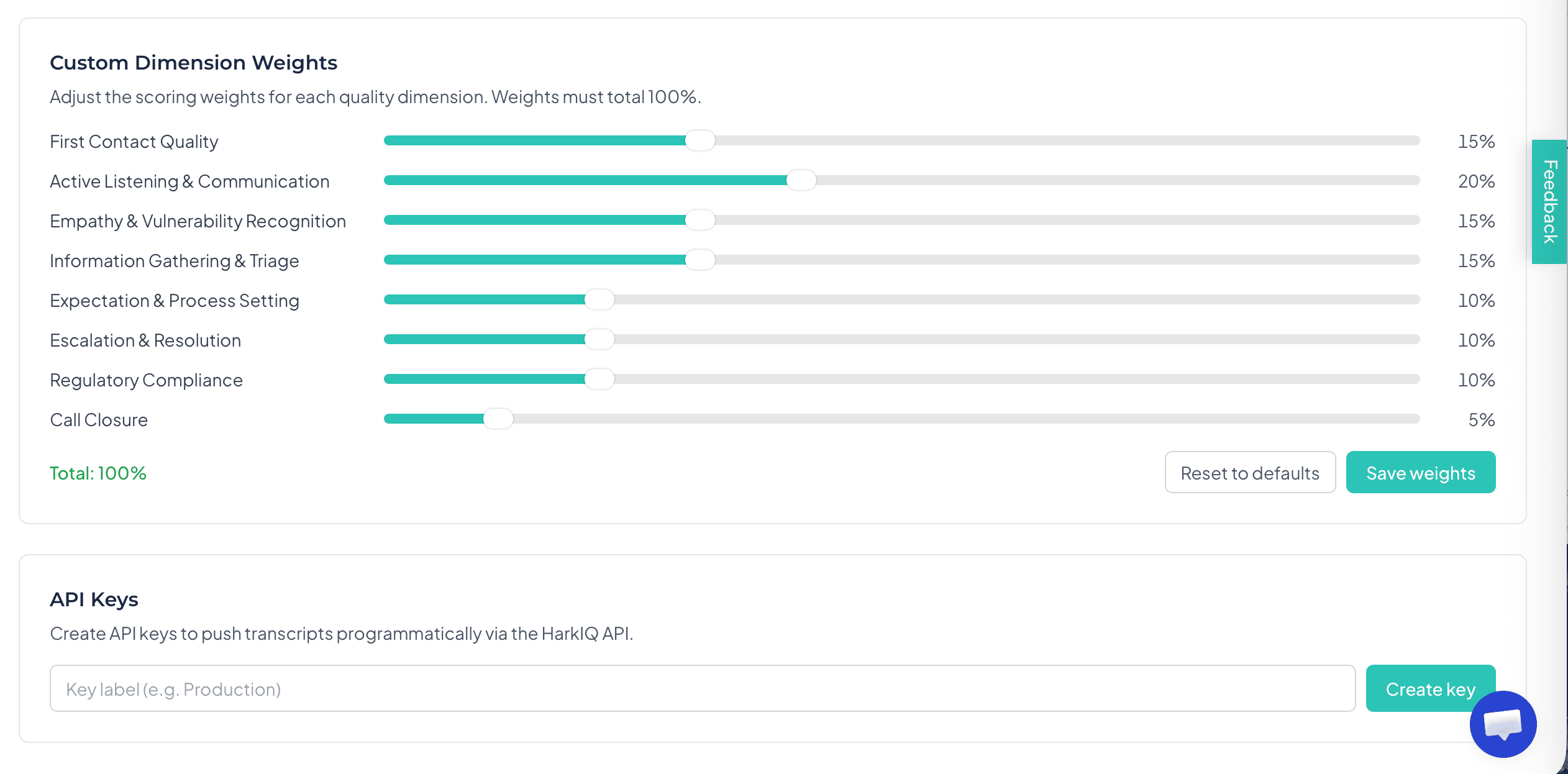Click the Active Listening & Communication 20% value
Viewport: 1568px width, 774px height.
(1476, 181)
